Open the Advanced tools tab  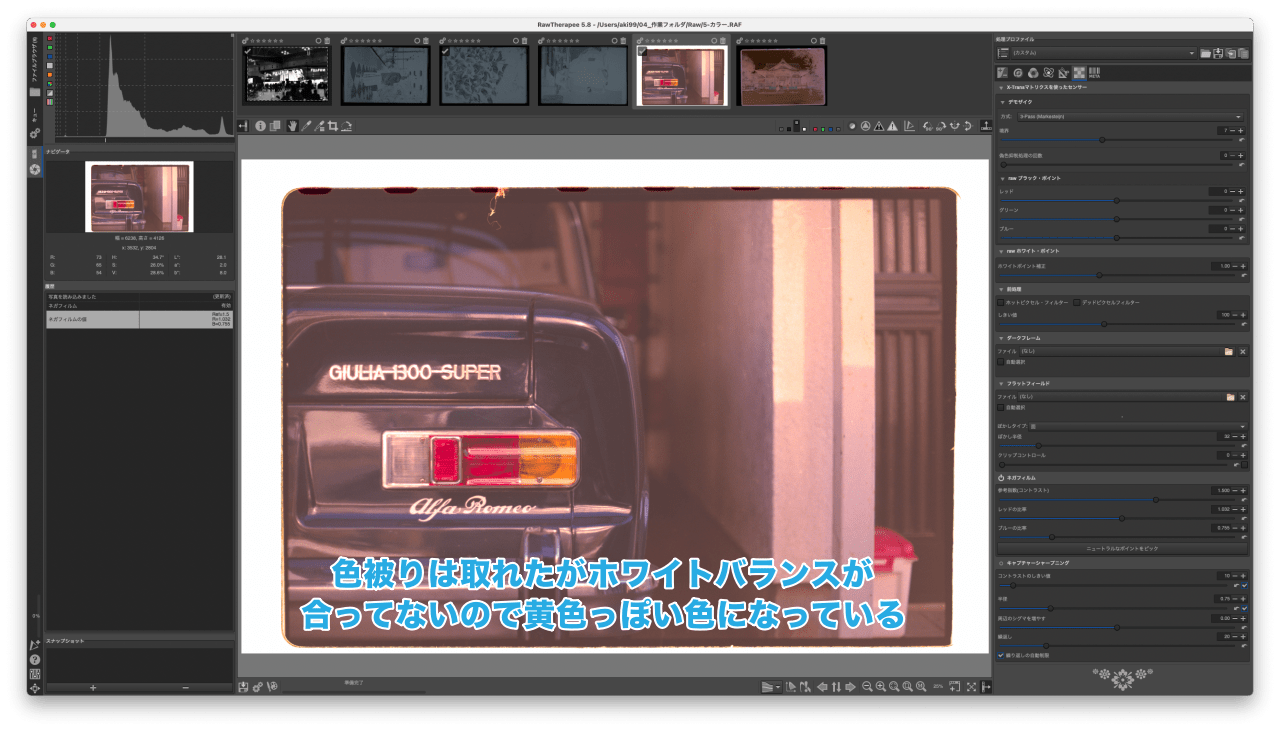1048,72
